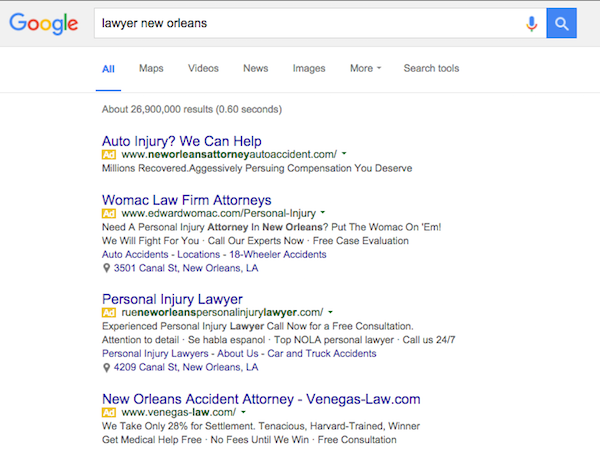Open the Search tools option
Viewport: 600px width, 456px height.
431,69
